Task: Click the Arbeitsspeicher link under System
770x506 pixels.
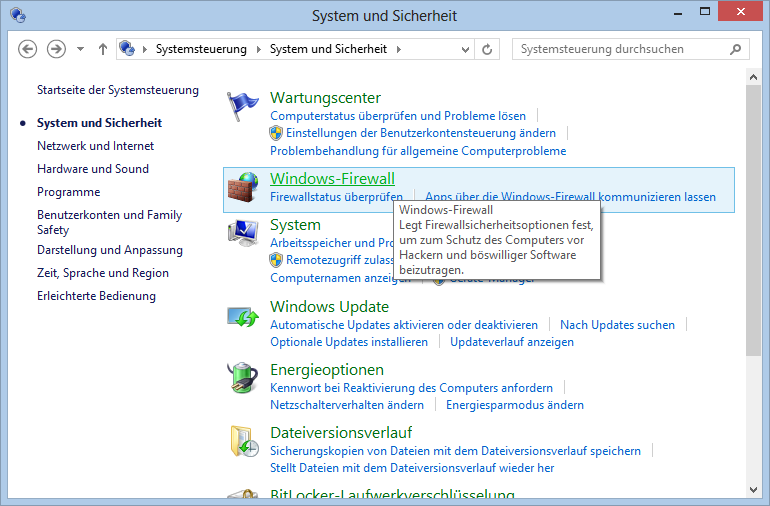Action: pyautogui.click(x=332, y=243)
